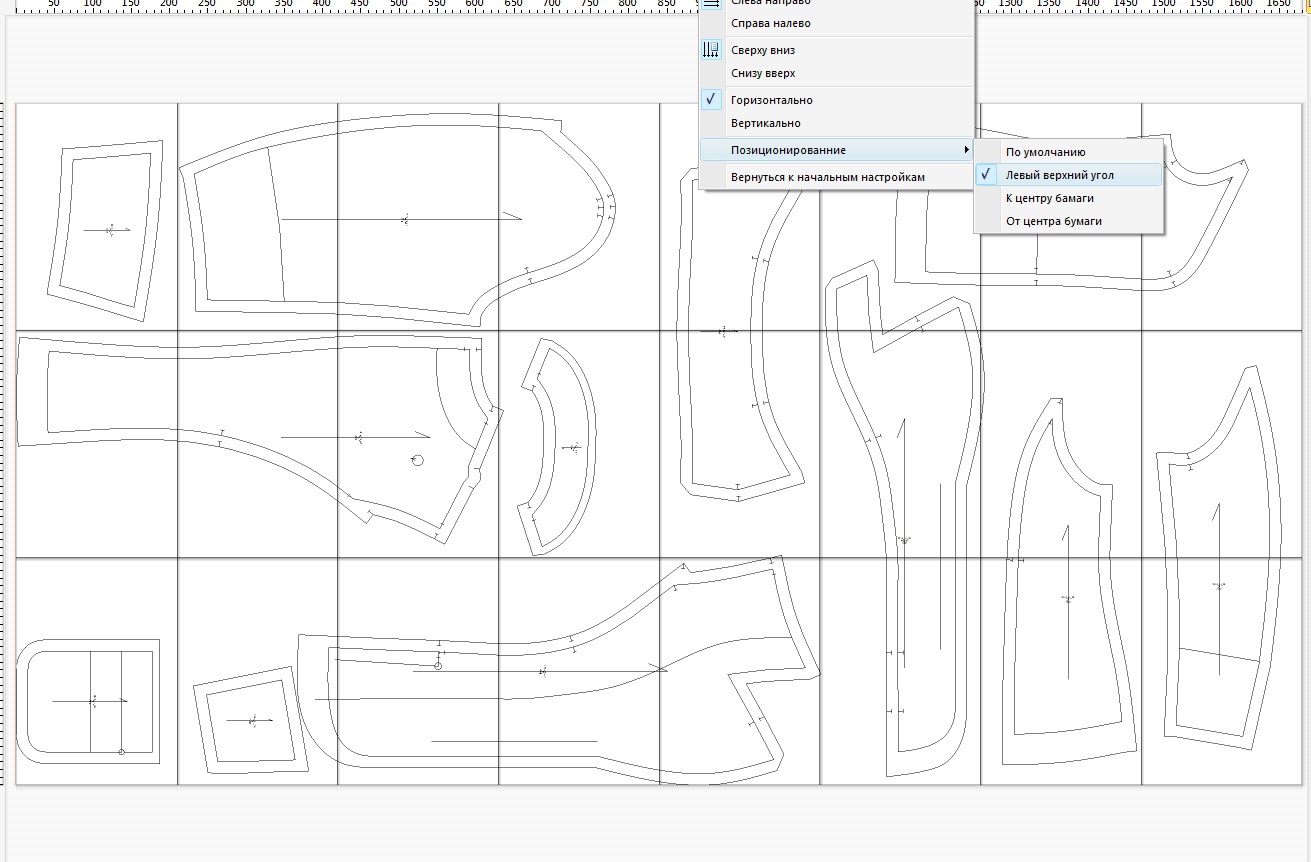Image resolution: width=1311 pixels, height=862 pixels.
Task: Expand the Позиционирование submenu
Action: tap(788, 150)
